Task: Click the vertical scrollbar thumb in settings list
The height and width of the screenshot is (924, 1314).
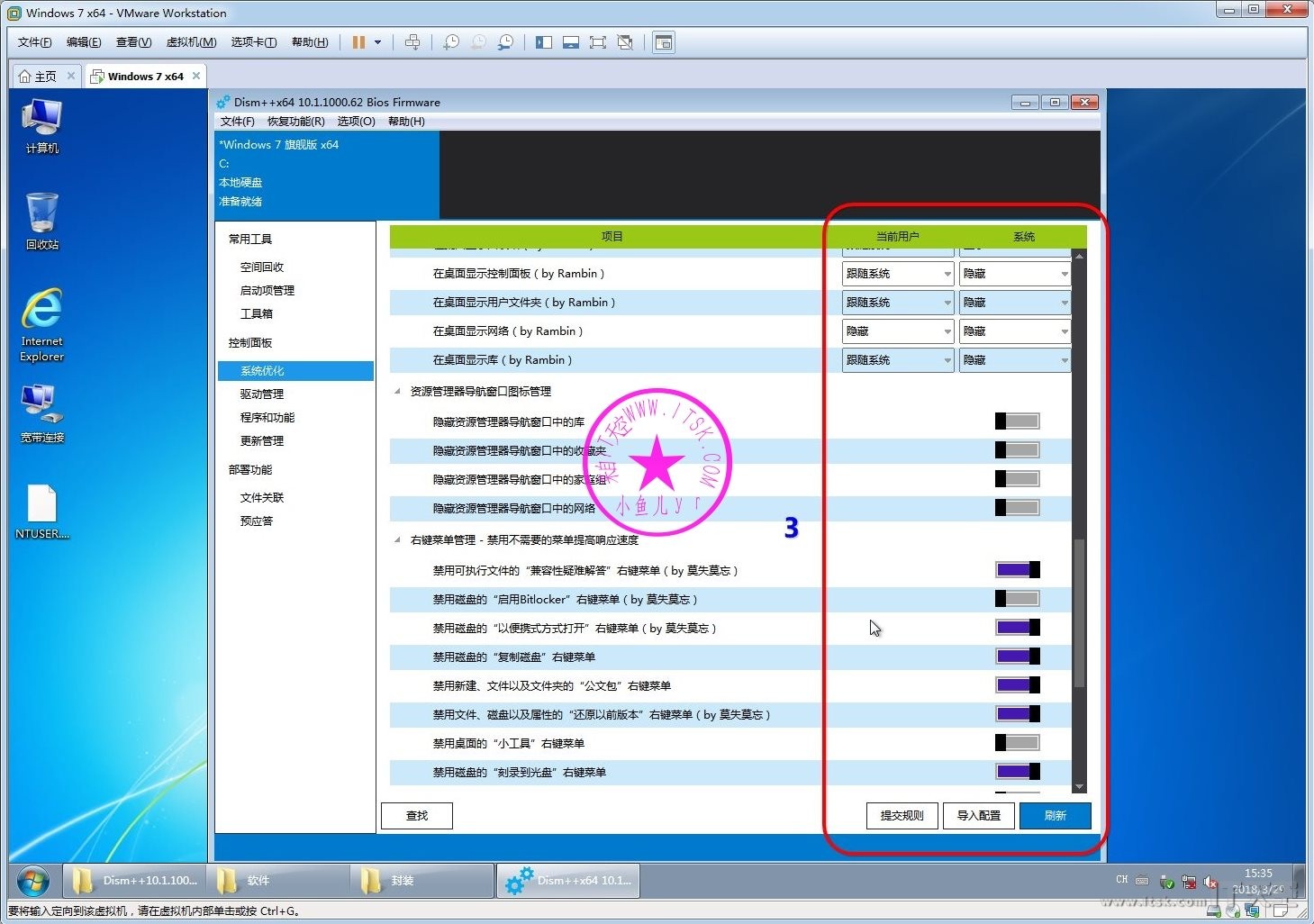Action: [1079, 612]
